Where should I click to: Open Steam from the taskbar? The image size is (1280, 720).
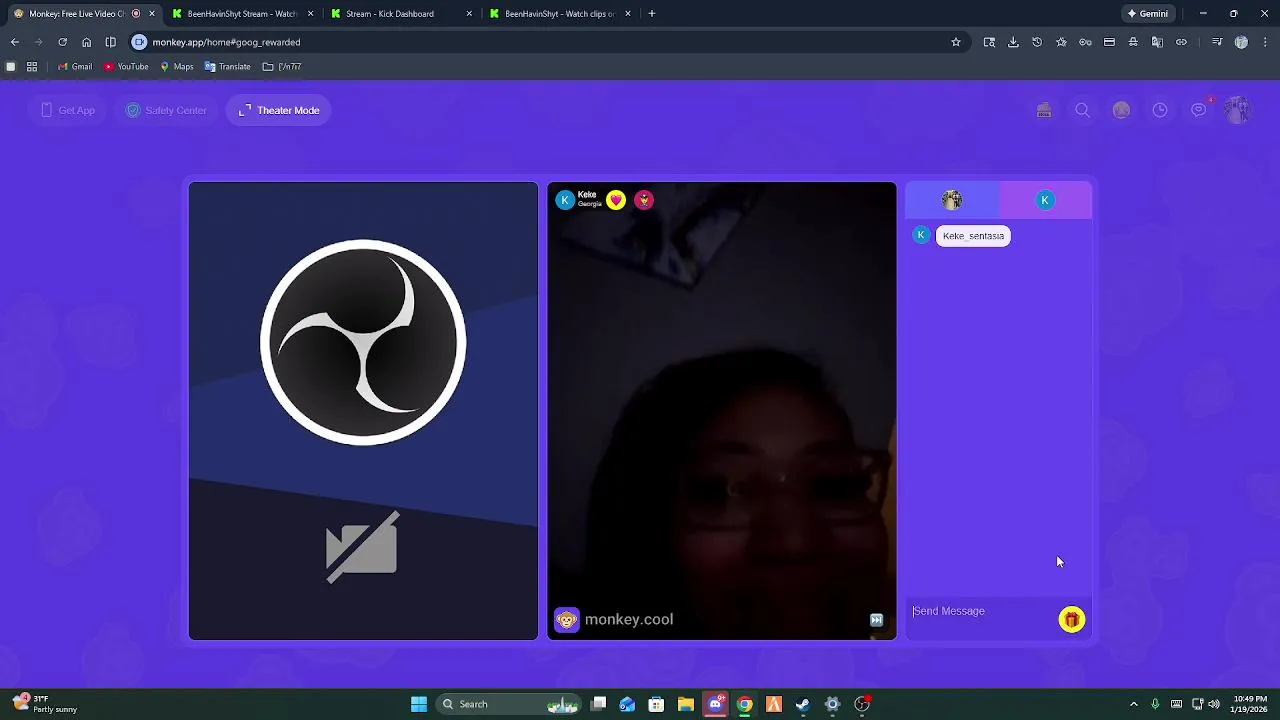pyautogui.click(x=803, y=704)
